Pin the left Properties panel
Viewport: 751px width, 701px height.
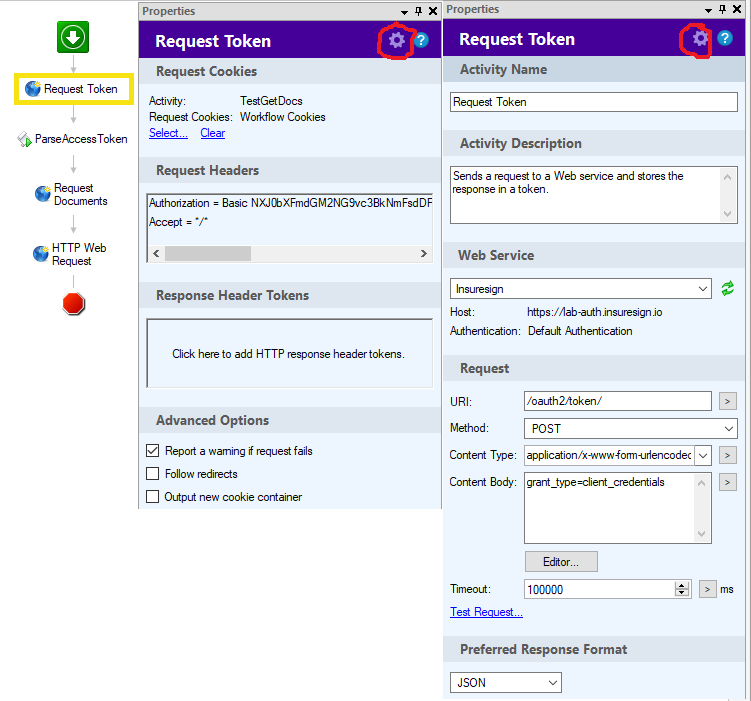(x=419, y=11)
